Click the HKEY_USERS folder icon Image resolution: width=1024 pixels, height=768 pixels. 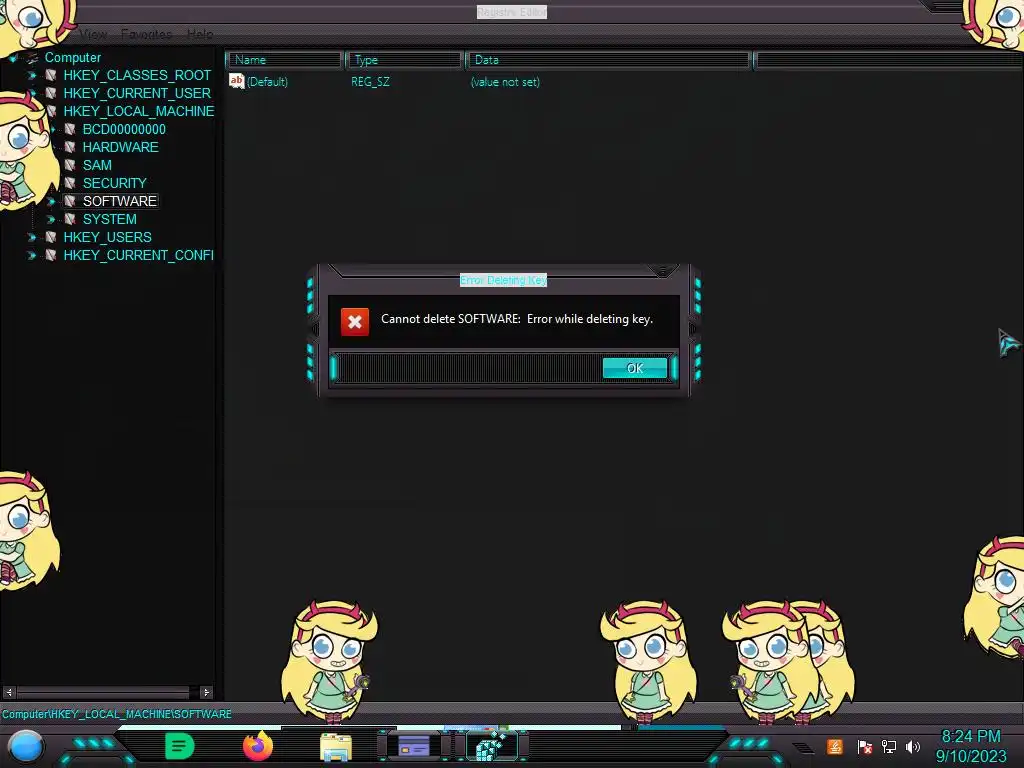[x=50, y=237]
